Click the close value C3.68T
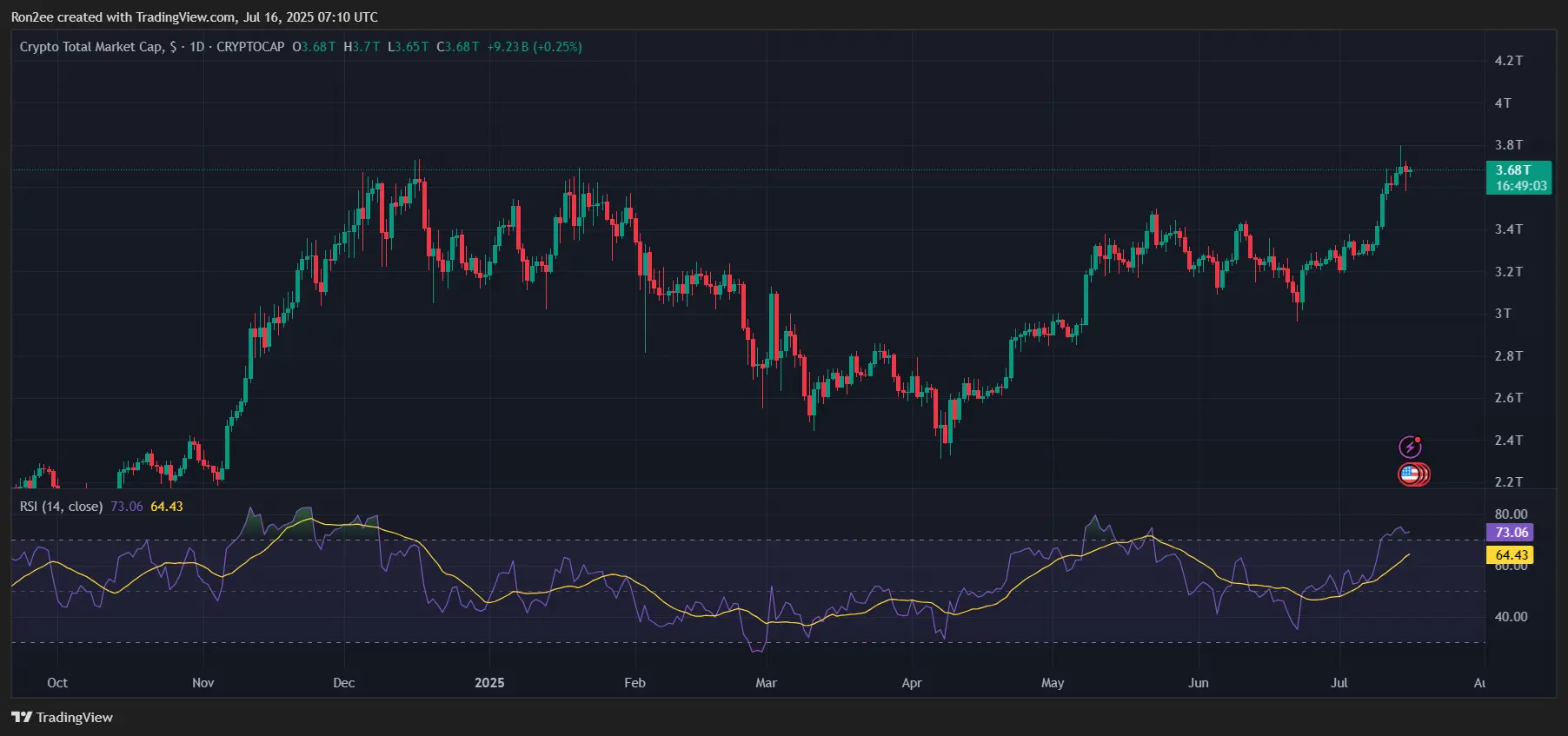This screenshot has height=736, width=1568. point(458,47)
